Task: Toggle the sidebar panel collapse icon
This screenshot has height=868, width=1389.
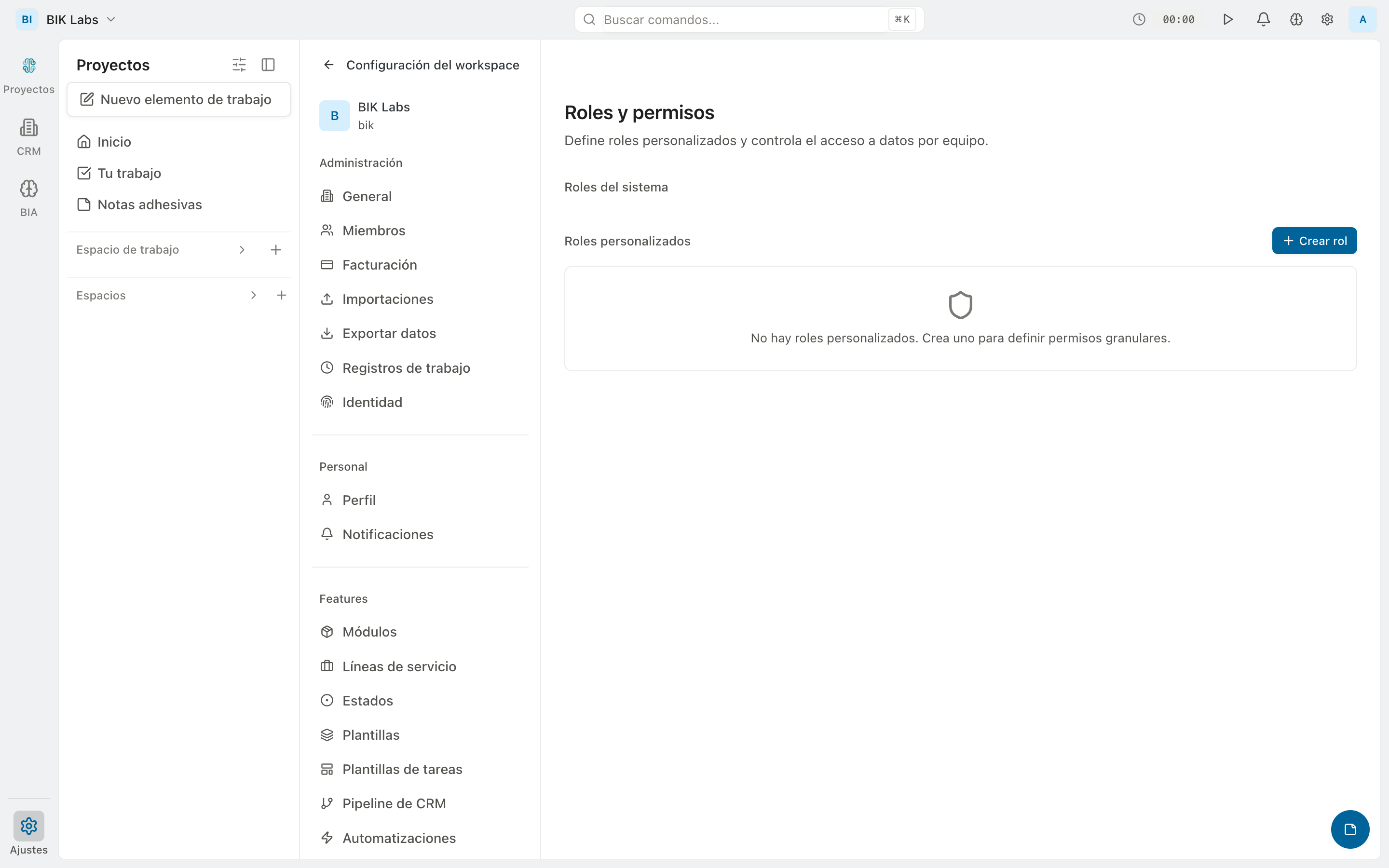Action: (x=268, y=65)
